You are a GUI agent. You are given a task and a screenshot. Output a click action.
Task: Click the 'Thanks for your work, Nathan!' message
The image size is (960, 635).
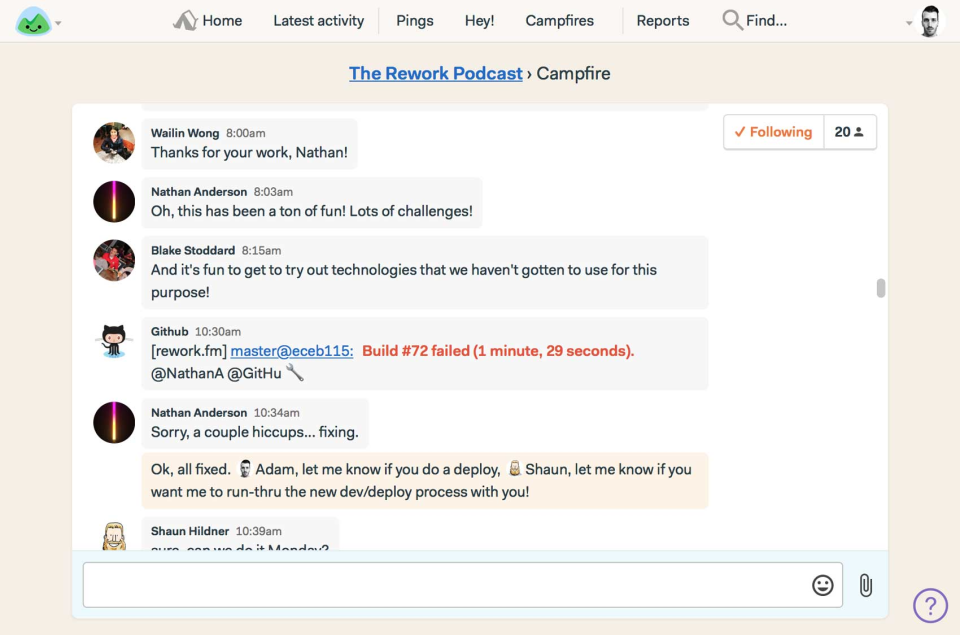[x=249, y=152]
